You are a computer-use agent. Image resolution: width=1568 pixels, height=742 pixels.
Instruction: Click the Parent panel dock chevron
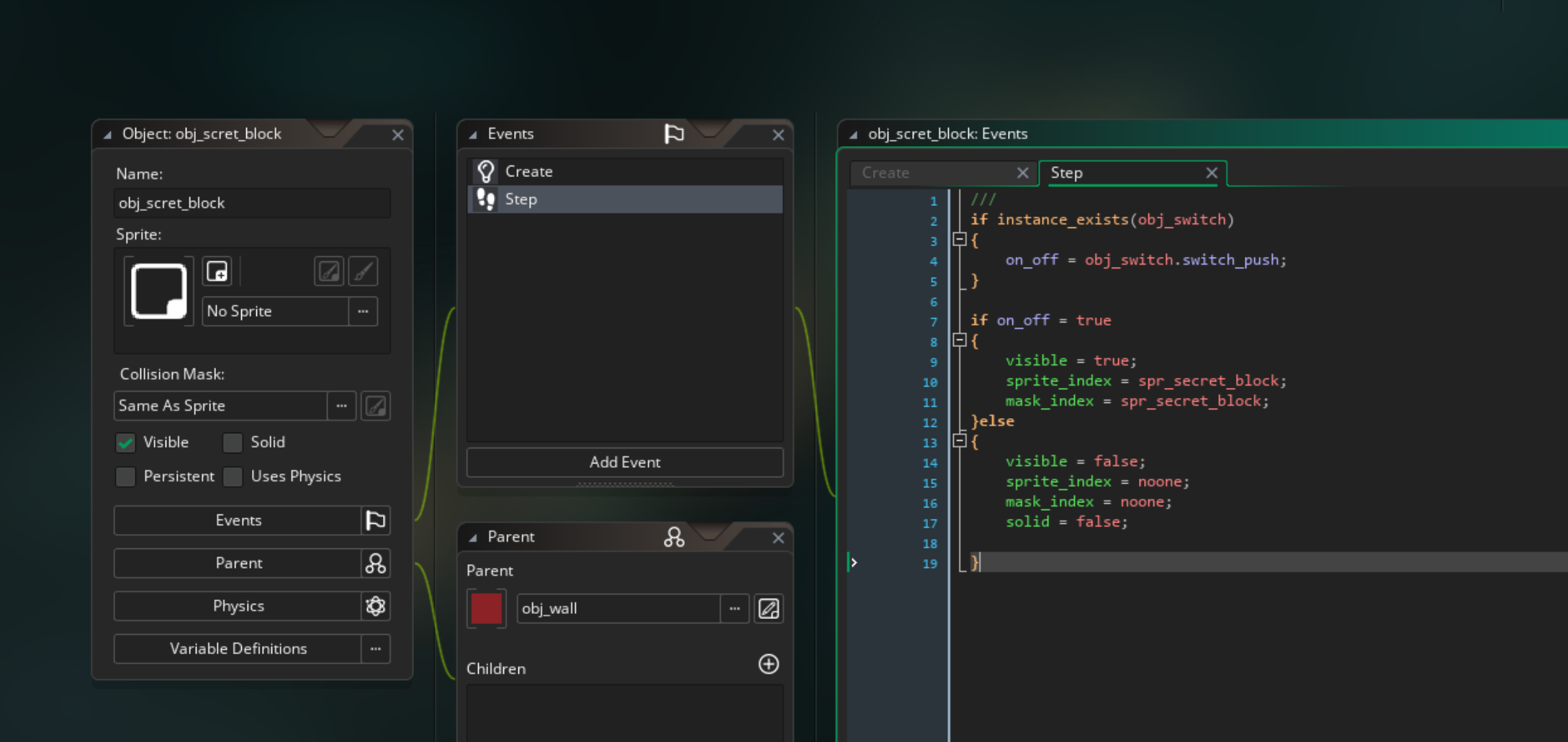coord(709,531)
